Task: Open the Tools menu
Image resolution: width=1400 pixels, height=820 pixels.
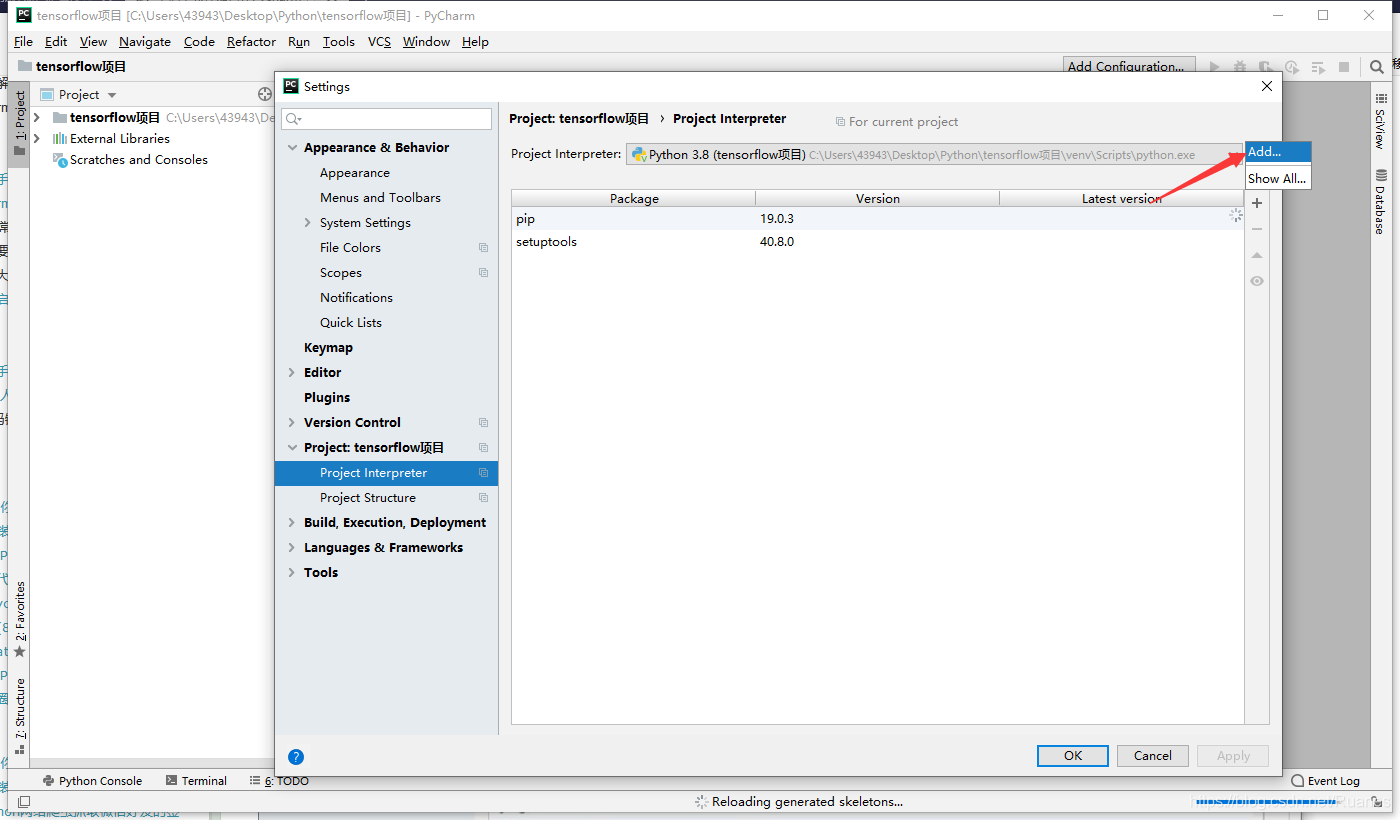Action: click(338, 42)
